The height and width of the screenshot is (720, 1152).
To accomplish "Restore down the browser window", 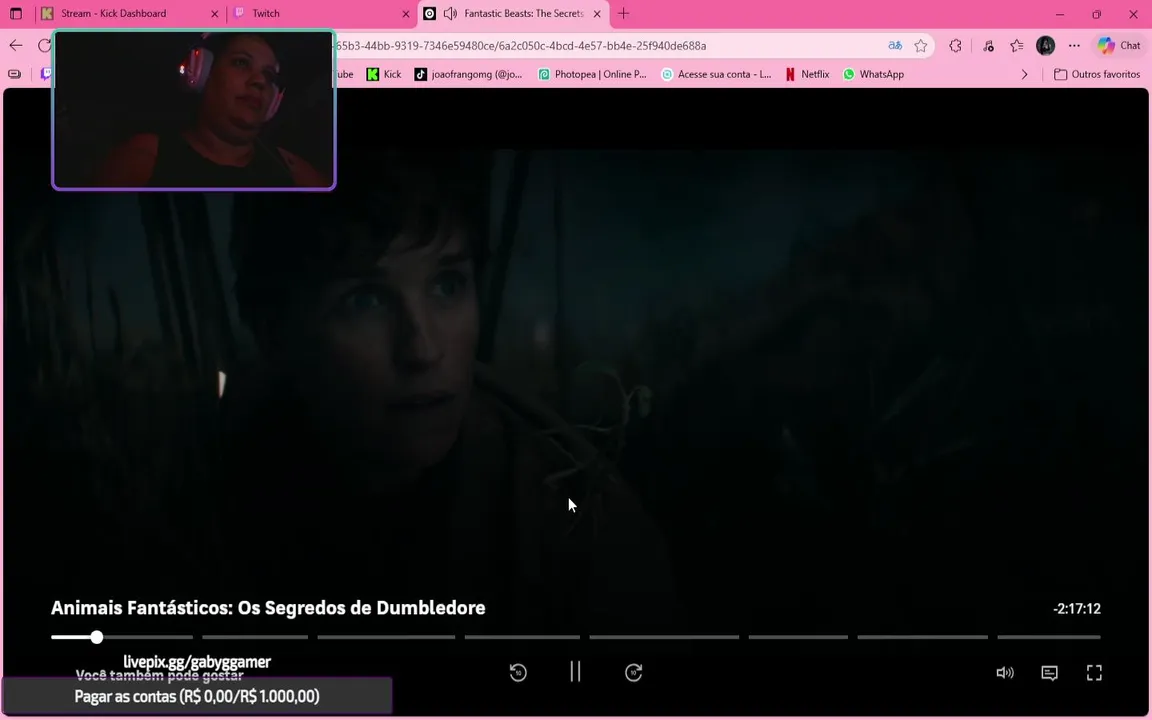I will click(1096, 13).
